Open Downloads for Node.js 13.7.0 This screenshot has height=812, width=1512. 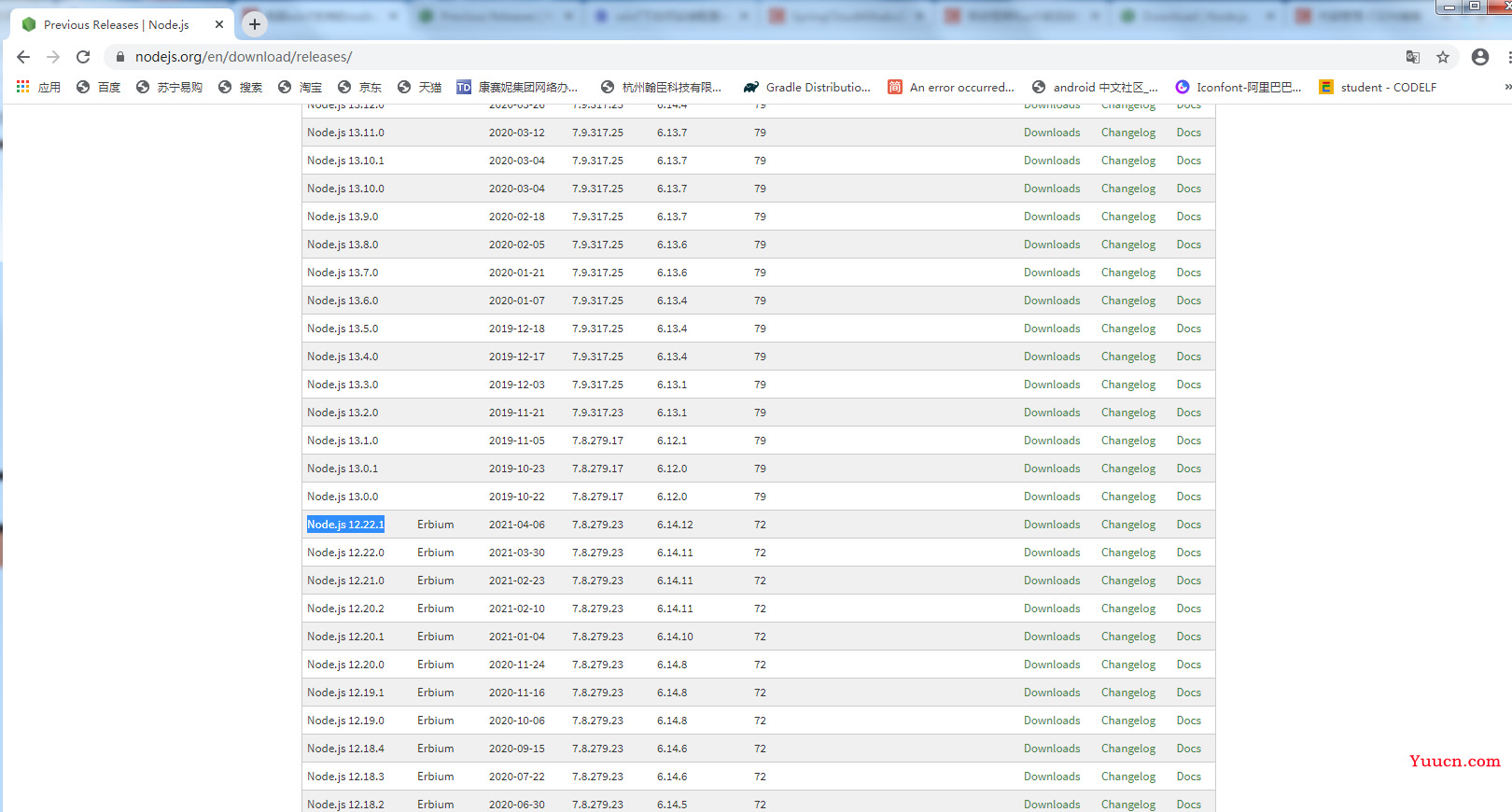pyautogui.click(x=1052, y=273)
